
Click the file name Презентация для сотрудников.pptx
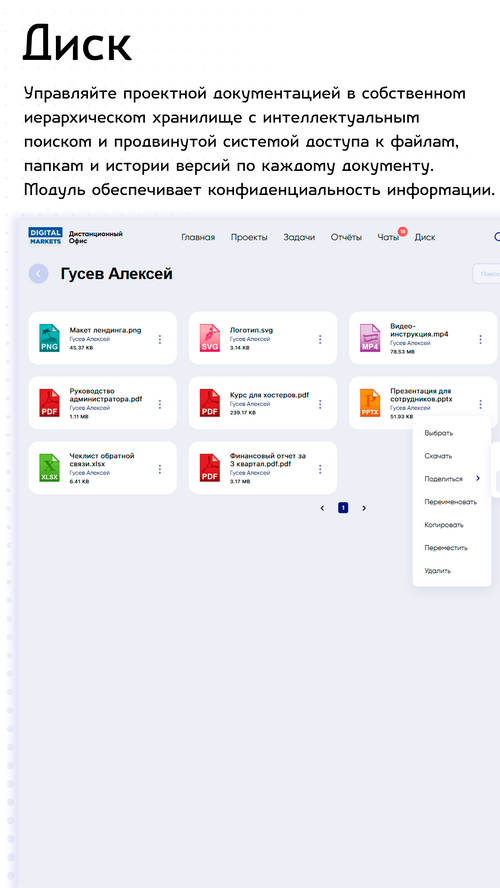point(421,395)
